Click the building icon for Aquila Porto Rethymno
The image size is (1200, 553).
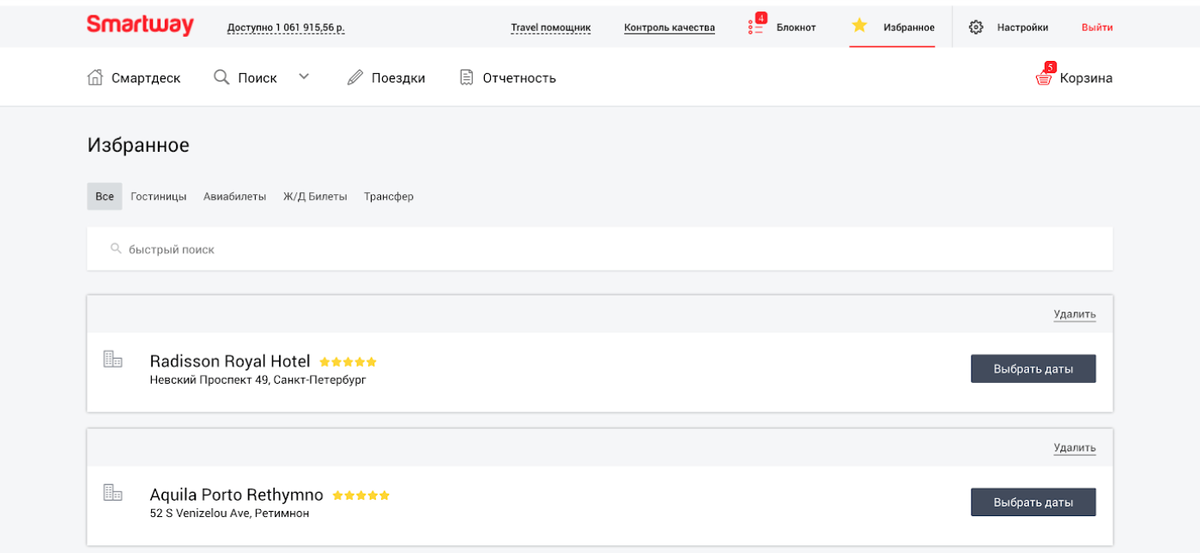[113, 492]
